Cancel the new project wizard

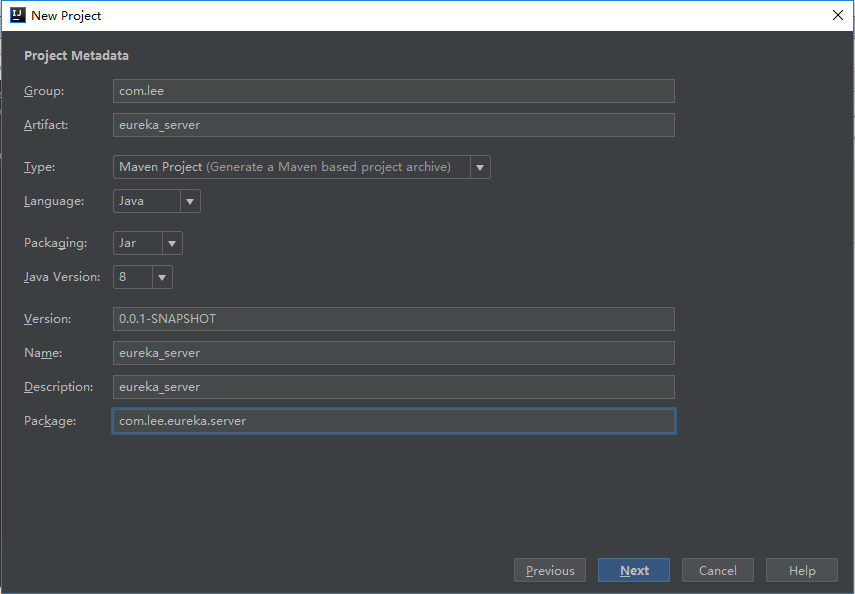click(718, 571)
